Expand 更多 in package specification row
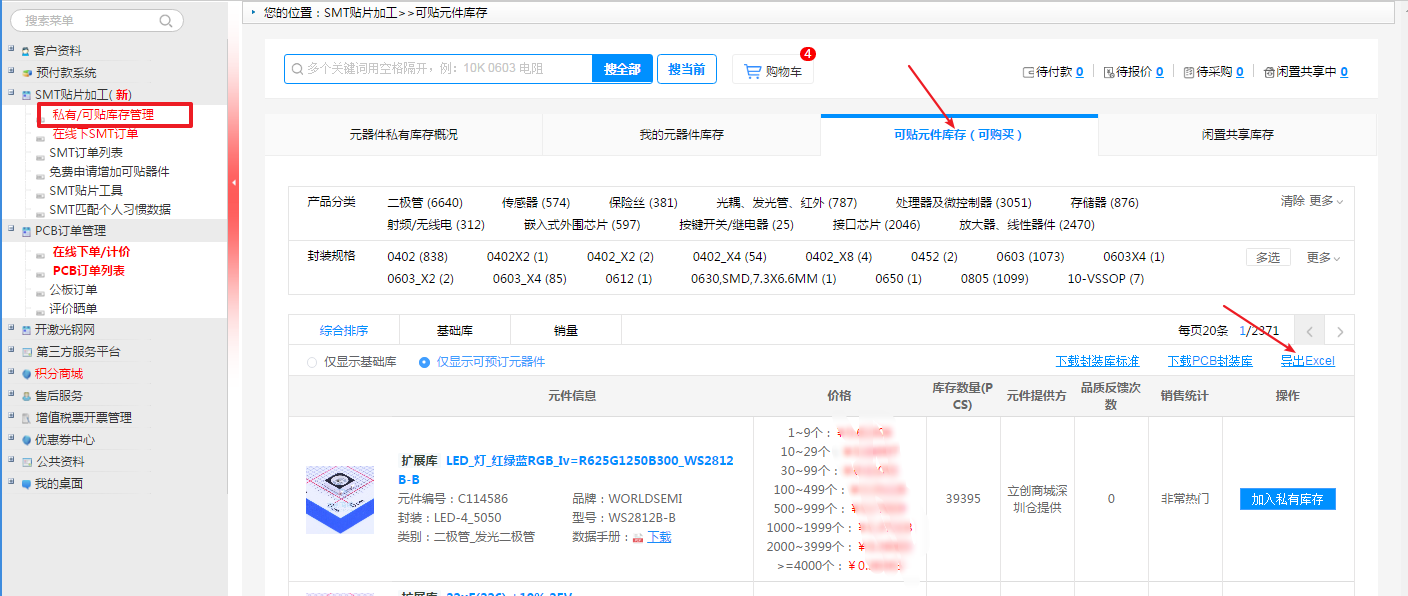The height and width of the screenshot is (596, 1408). 1324,258
